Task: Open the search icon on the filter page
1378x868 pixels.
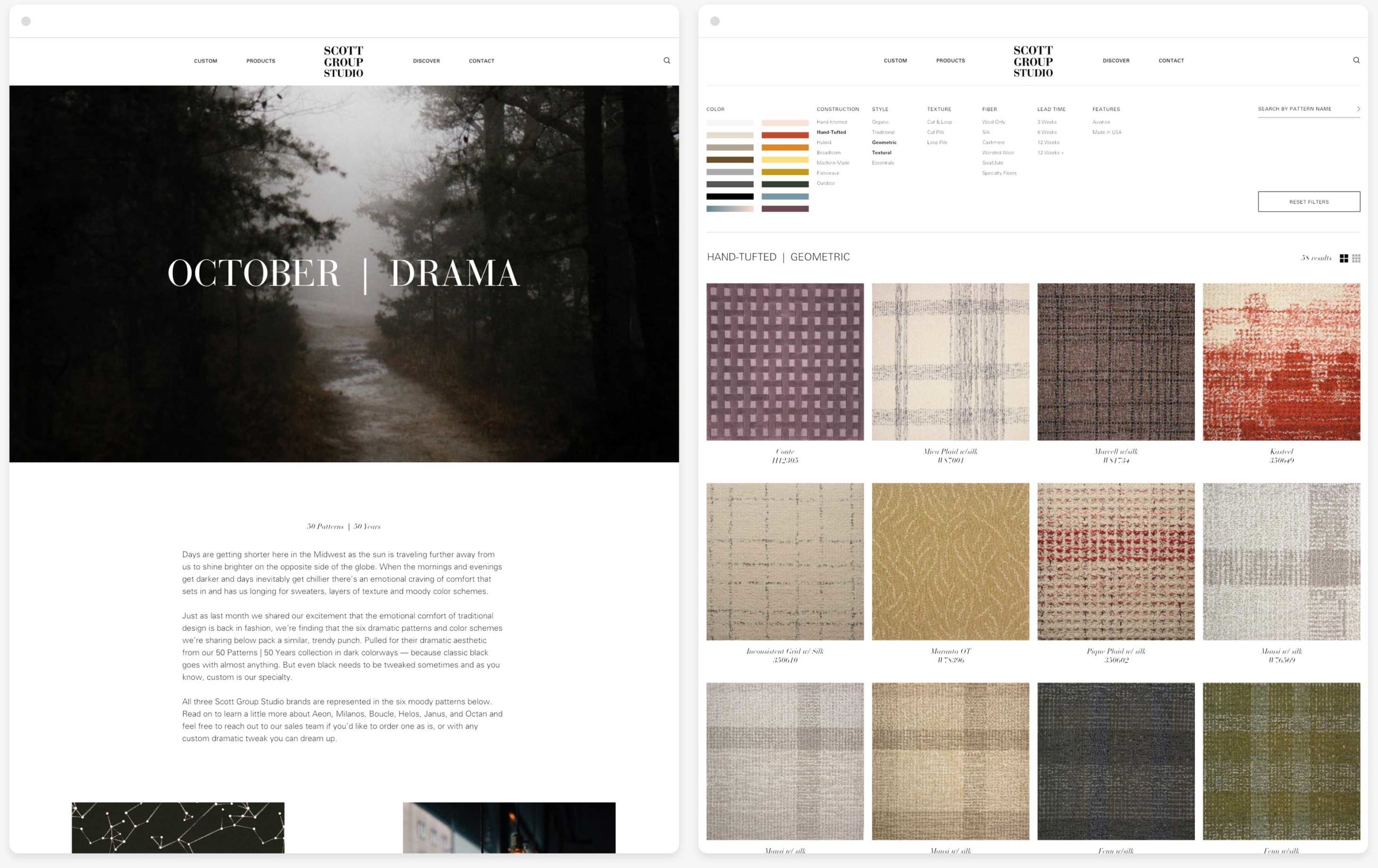Action: pos(1356,60)
